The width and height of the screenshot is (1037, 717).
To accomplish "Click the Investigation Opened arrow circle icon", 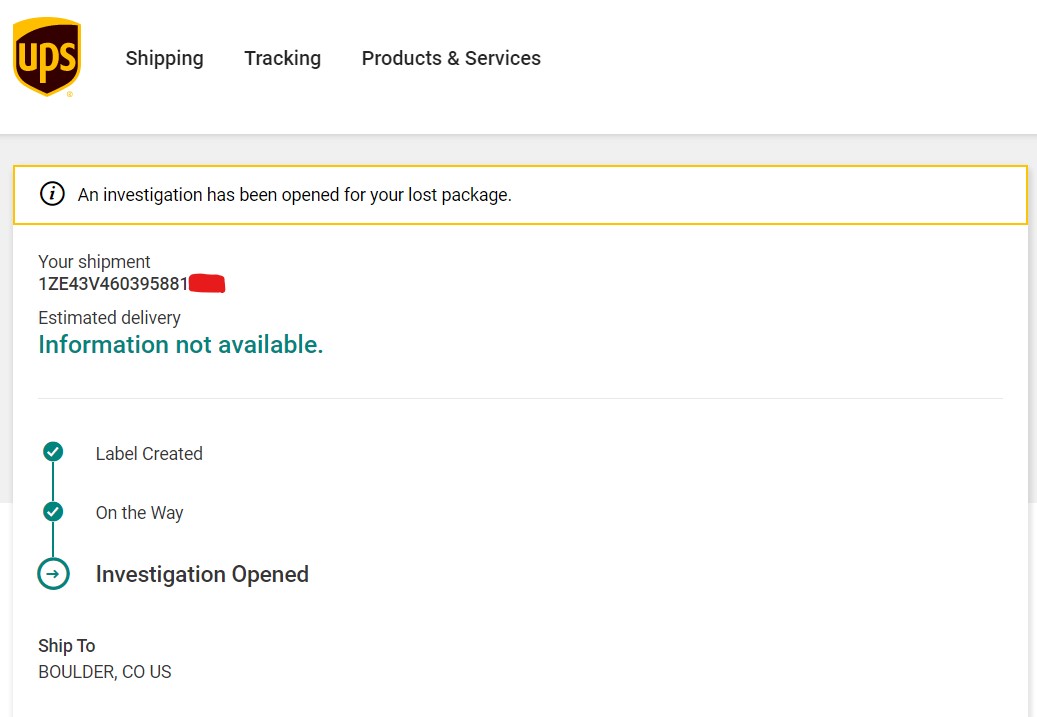I will point(53,574).
